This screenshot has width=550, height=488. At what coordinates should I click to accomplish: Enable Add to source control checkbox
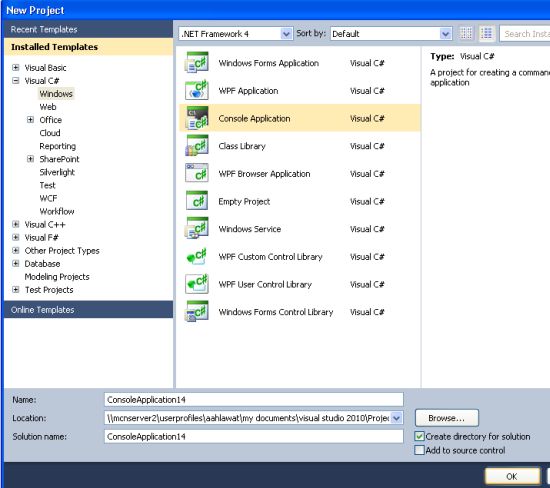[419, 450]
